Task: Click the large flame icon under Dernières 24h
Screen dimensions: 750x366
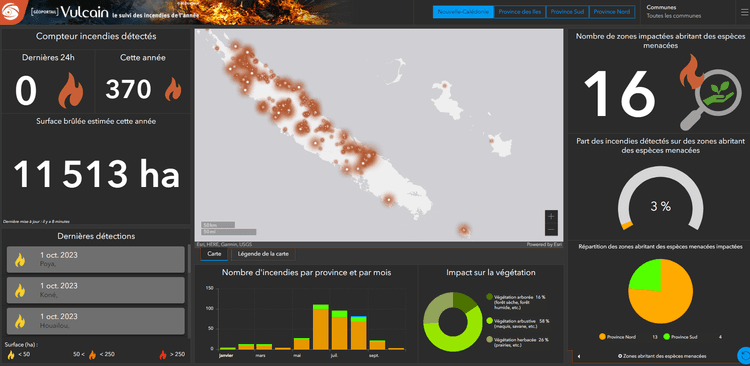Action: pyautogui.click(x=70, y=90)
